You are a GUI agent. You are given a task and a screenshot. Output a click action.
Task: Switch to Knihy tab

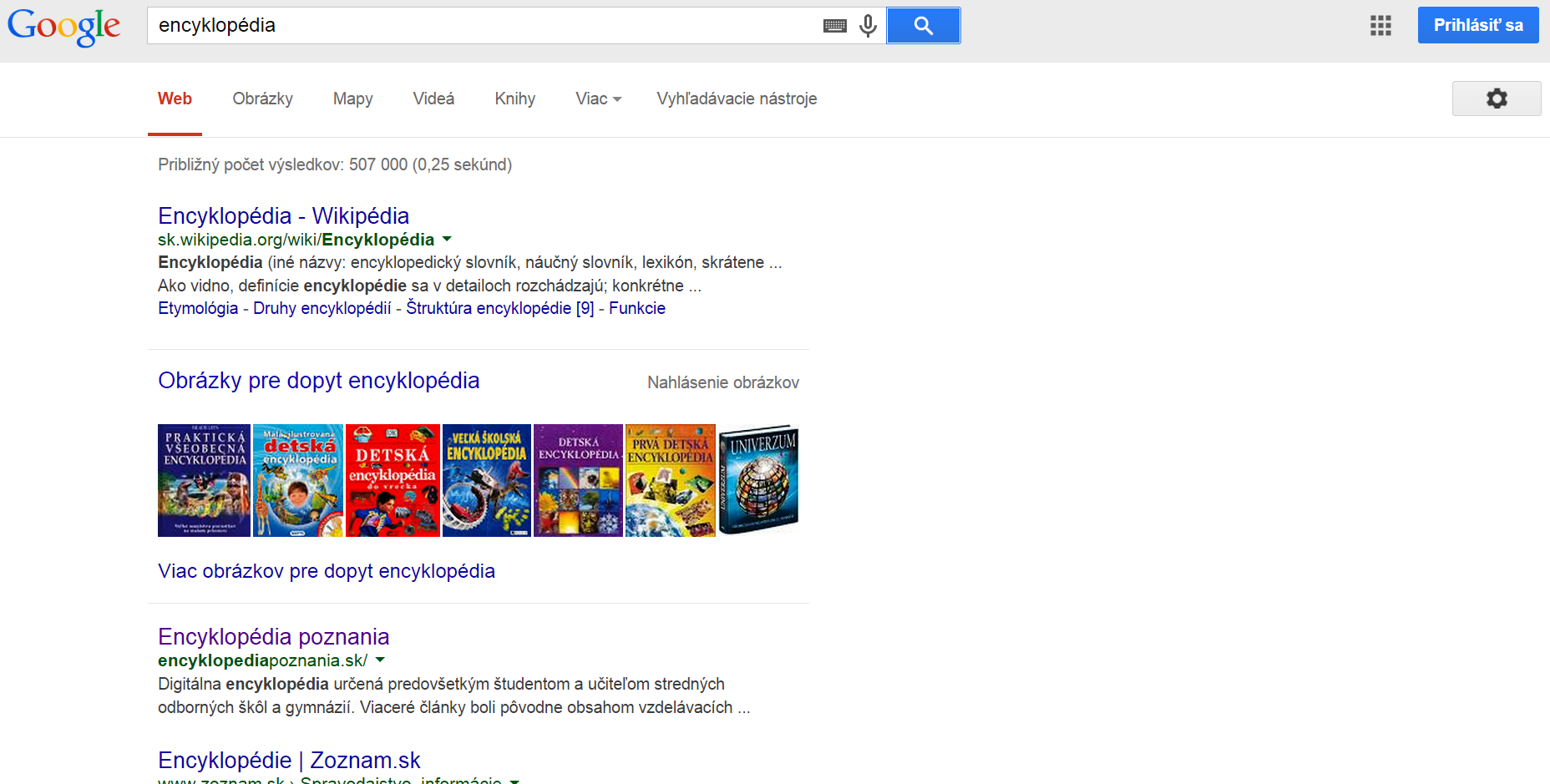pos(514,99)
